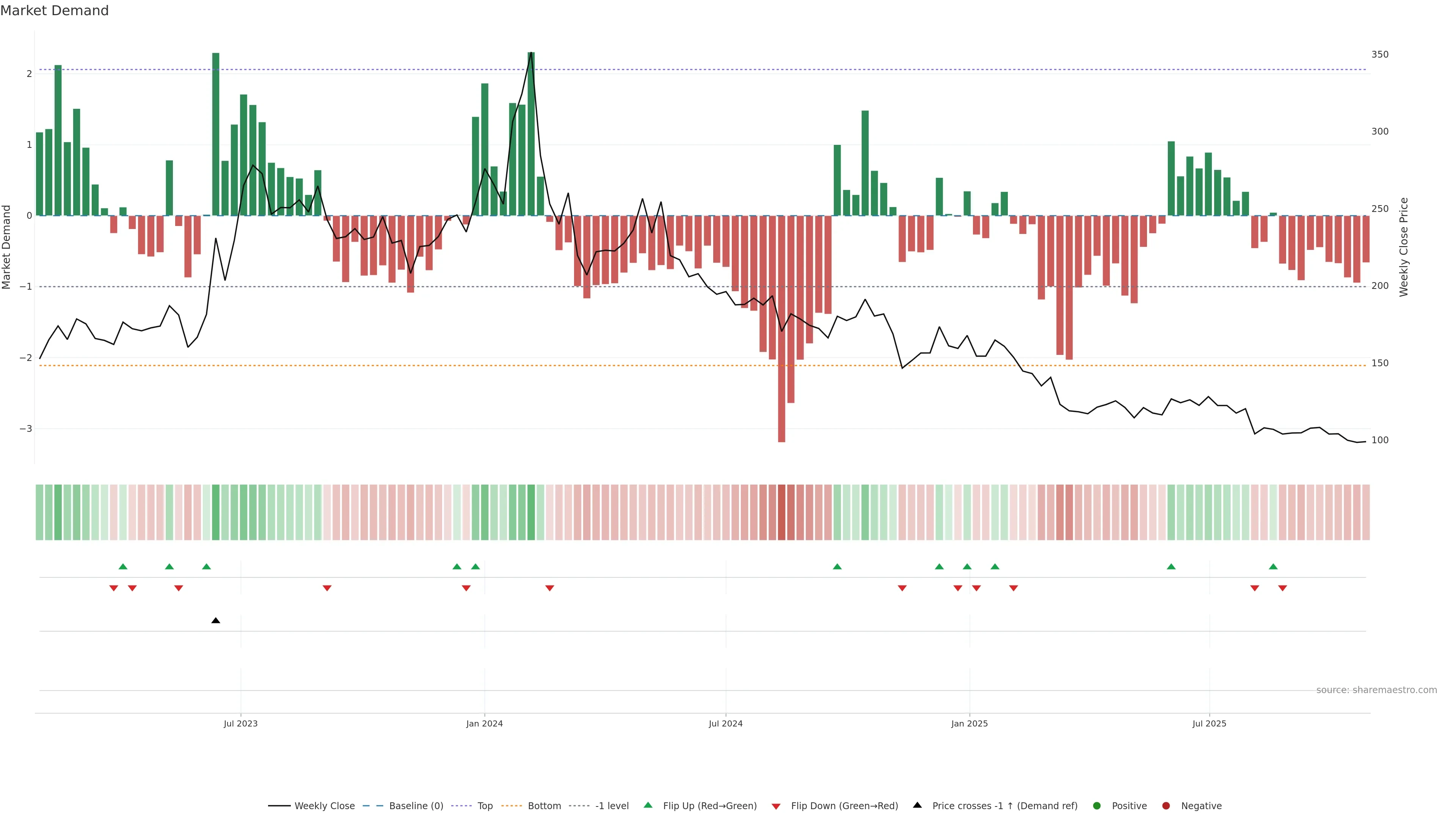Image resolution: width=1456 pixels, height=819 pixels.
Task: Click the Market Demand chart title
Action: (54, 11)
